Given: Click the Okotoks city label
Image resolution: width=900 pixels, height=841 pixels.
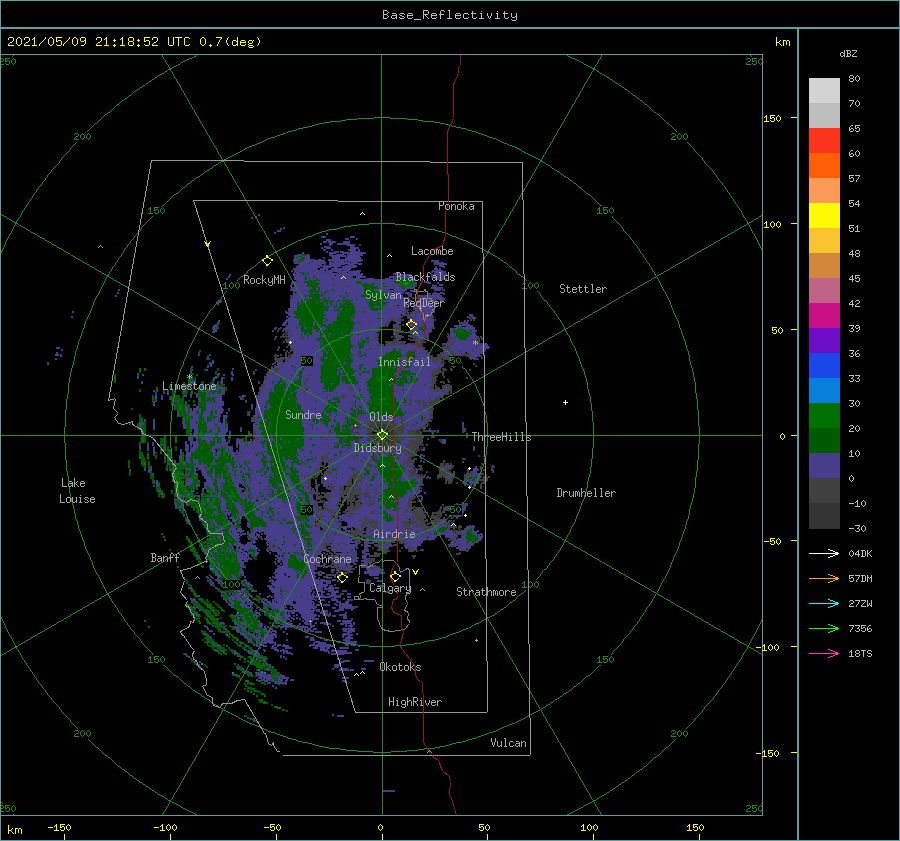Looking at the screenshot, I should click(x=400, y=667).
